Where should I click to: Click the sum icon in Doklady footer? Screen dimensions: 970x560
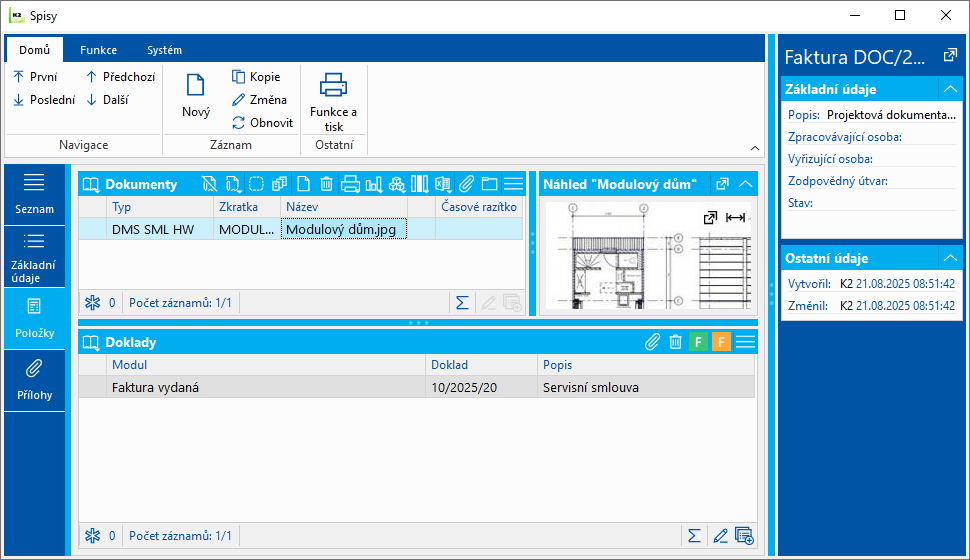pyautogui.click(x=694, y=535)
